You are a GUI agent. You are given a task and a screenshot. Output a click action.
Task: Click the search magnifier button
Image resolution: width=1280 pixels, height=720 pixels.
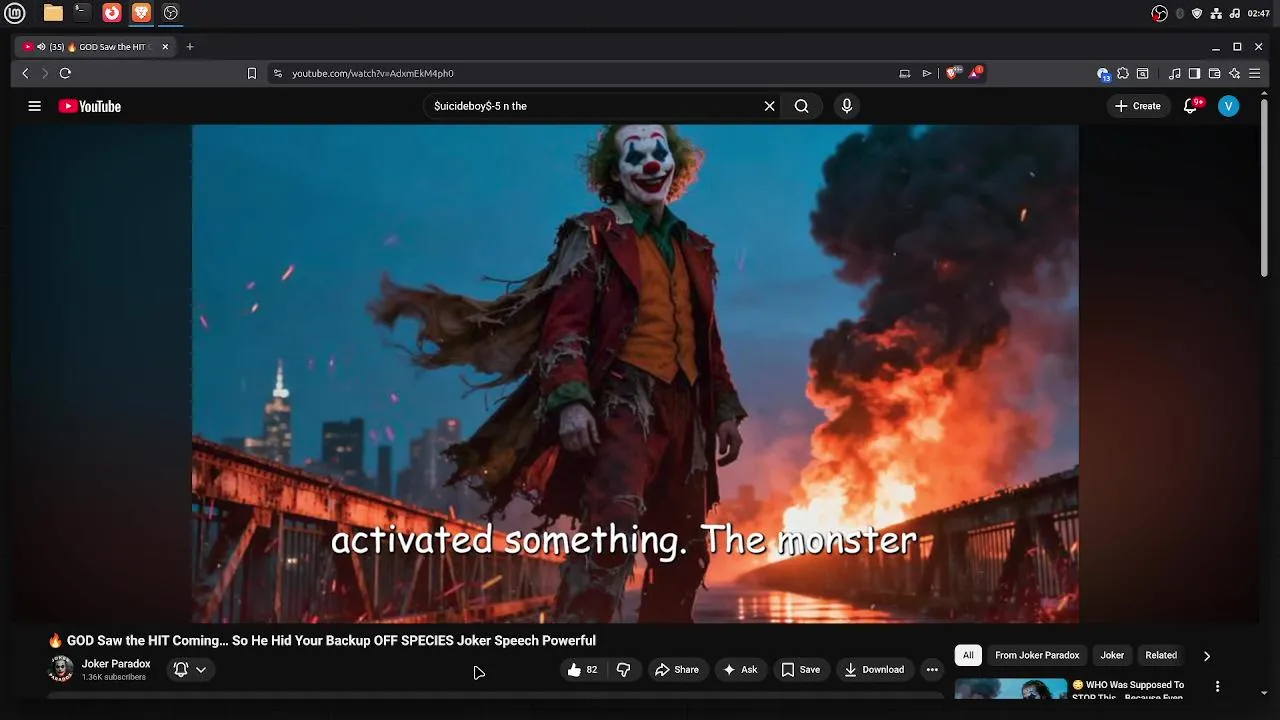[801, 106]
